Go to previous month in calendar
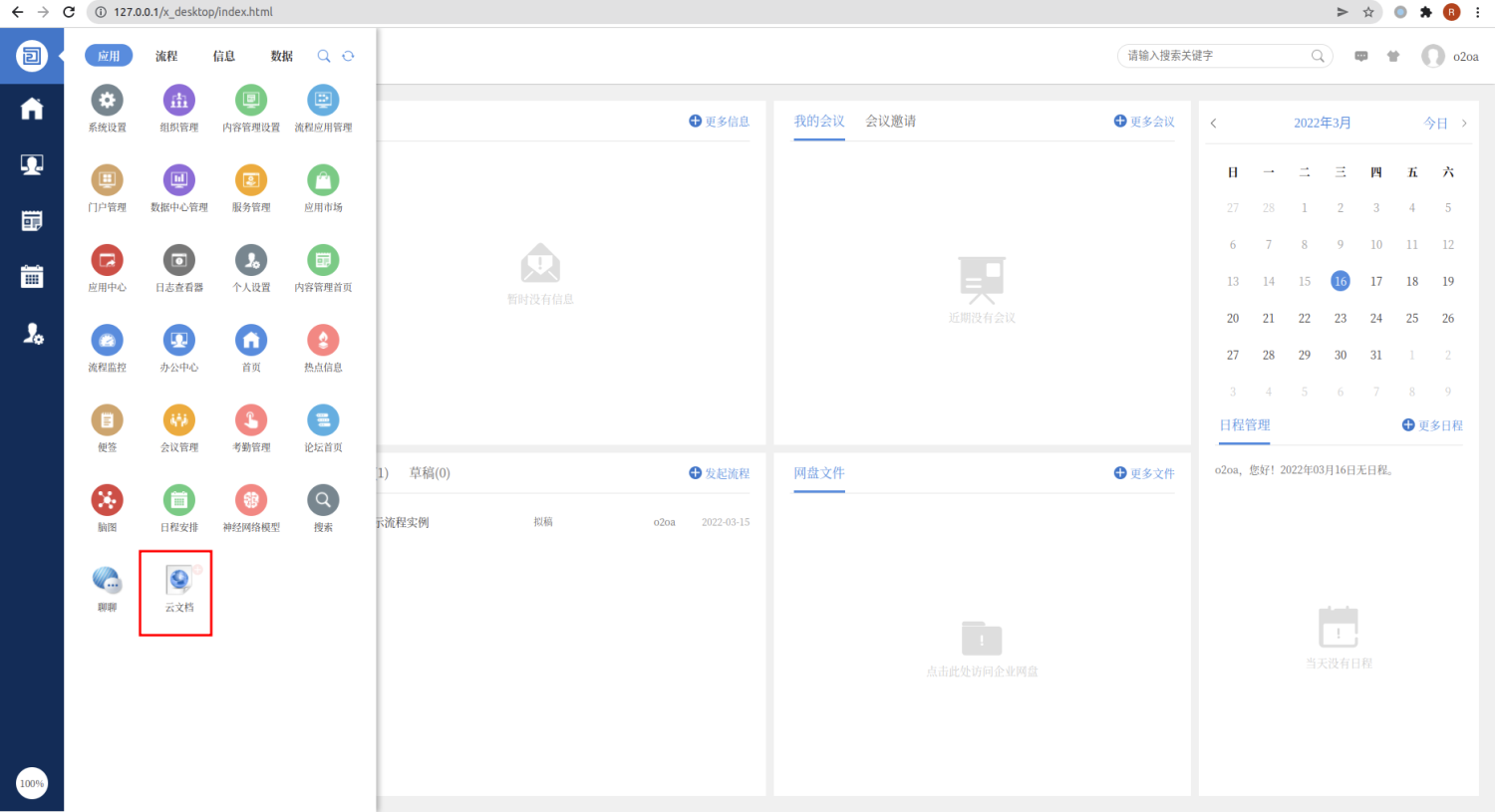Viewport: 1495px width, 812px height. [1213, 124]
